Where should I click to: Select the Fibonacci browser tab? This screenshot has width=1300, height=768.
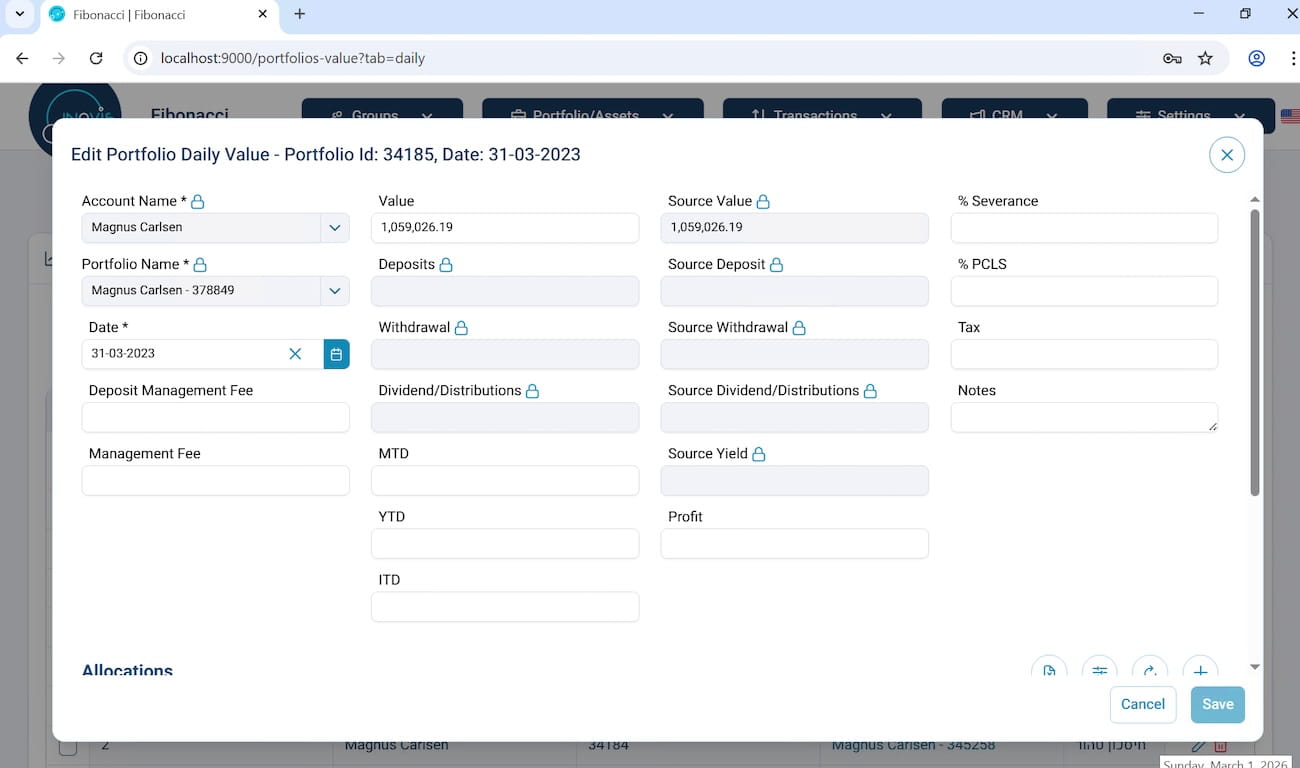[150, 15]
